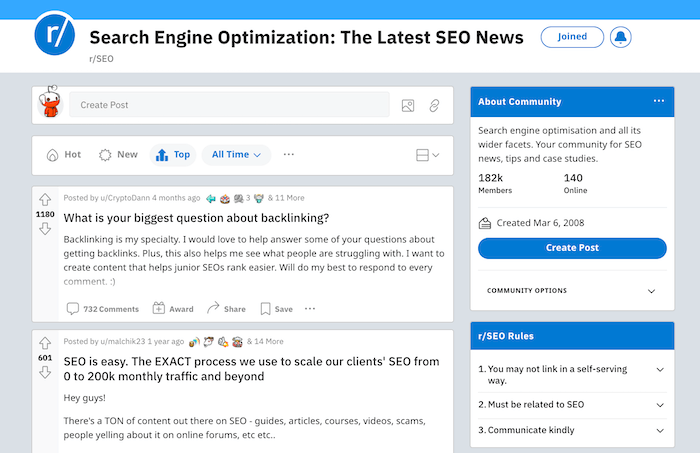Image resolution: width=700 pixels, height=453 pixels.
Task: Click the Joined button to leave community
Action: (x=572, y=37)
